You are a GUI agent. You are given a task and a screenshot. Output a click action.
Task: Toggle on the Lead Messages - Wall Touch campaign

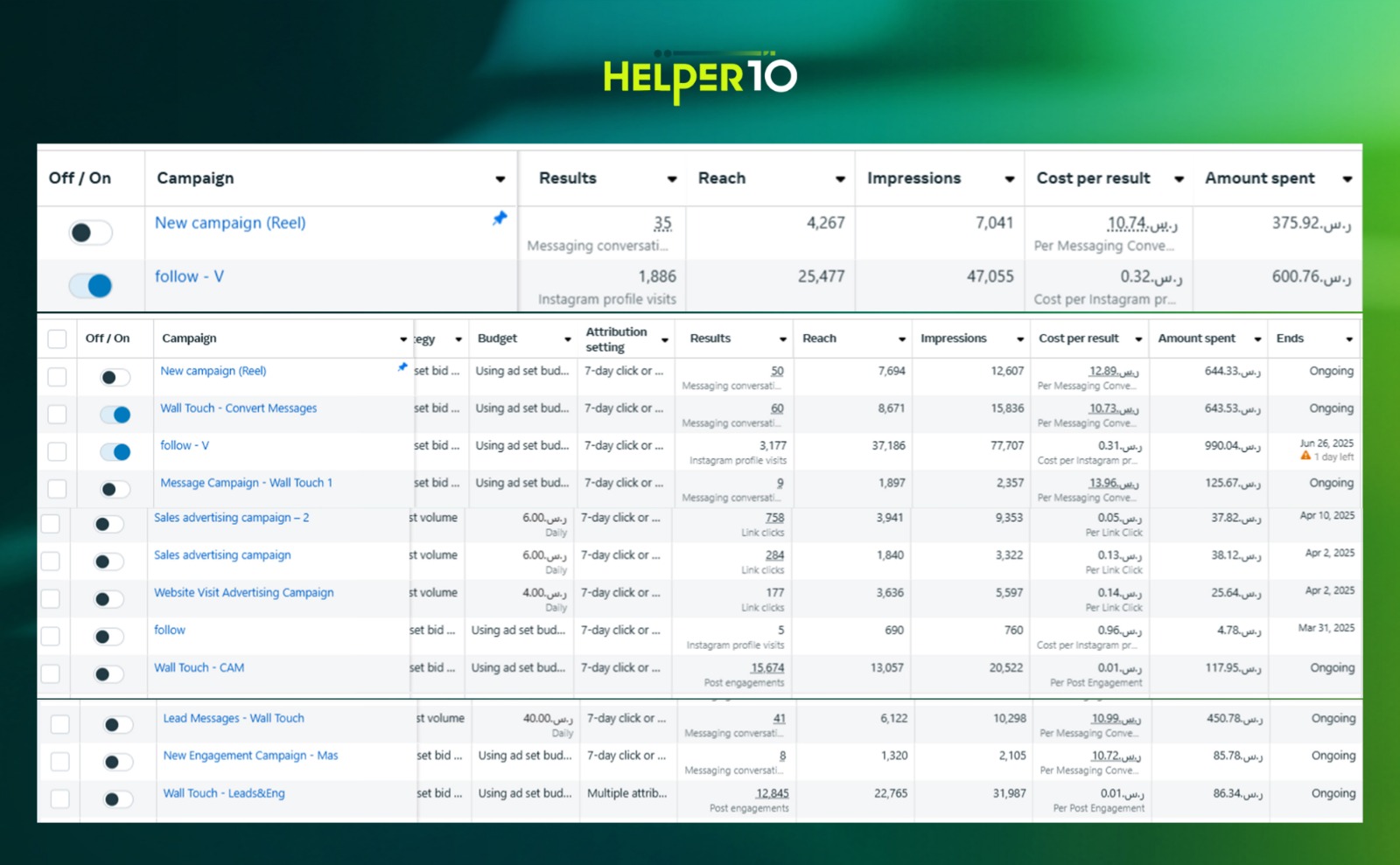tap(118, 724)
